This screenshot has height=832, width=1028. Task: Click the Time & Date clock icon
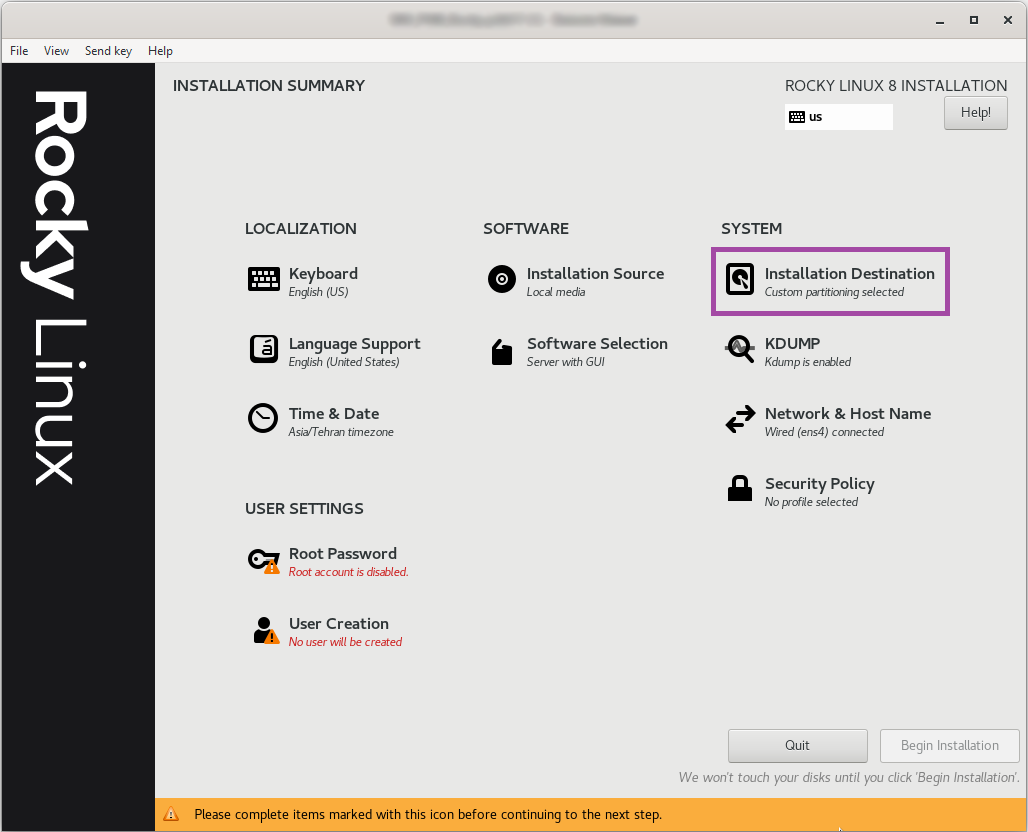[263, 418]
